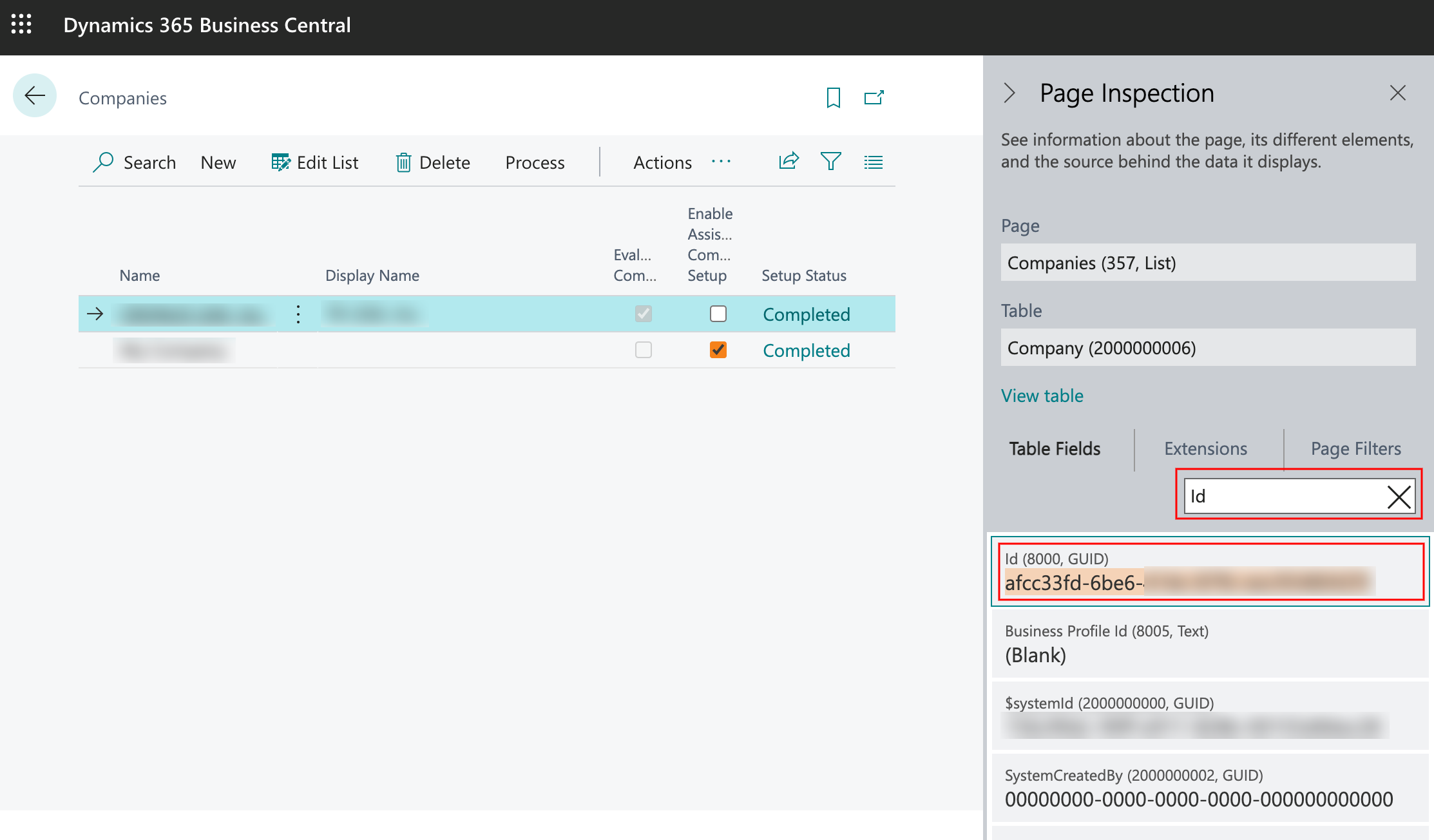Click the list view layout icon
Viewport: 1434px width, 840px height.
[873, 162]
